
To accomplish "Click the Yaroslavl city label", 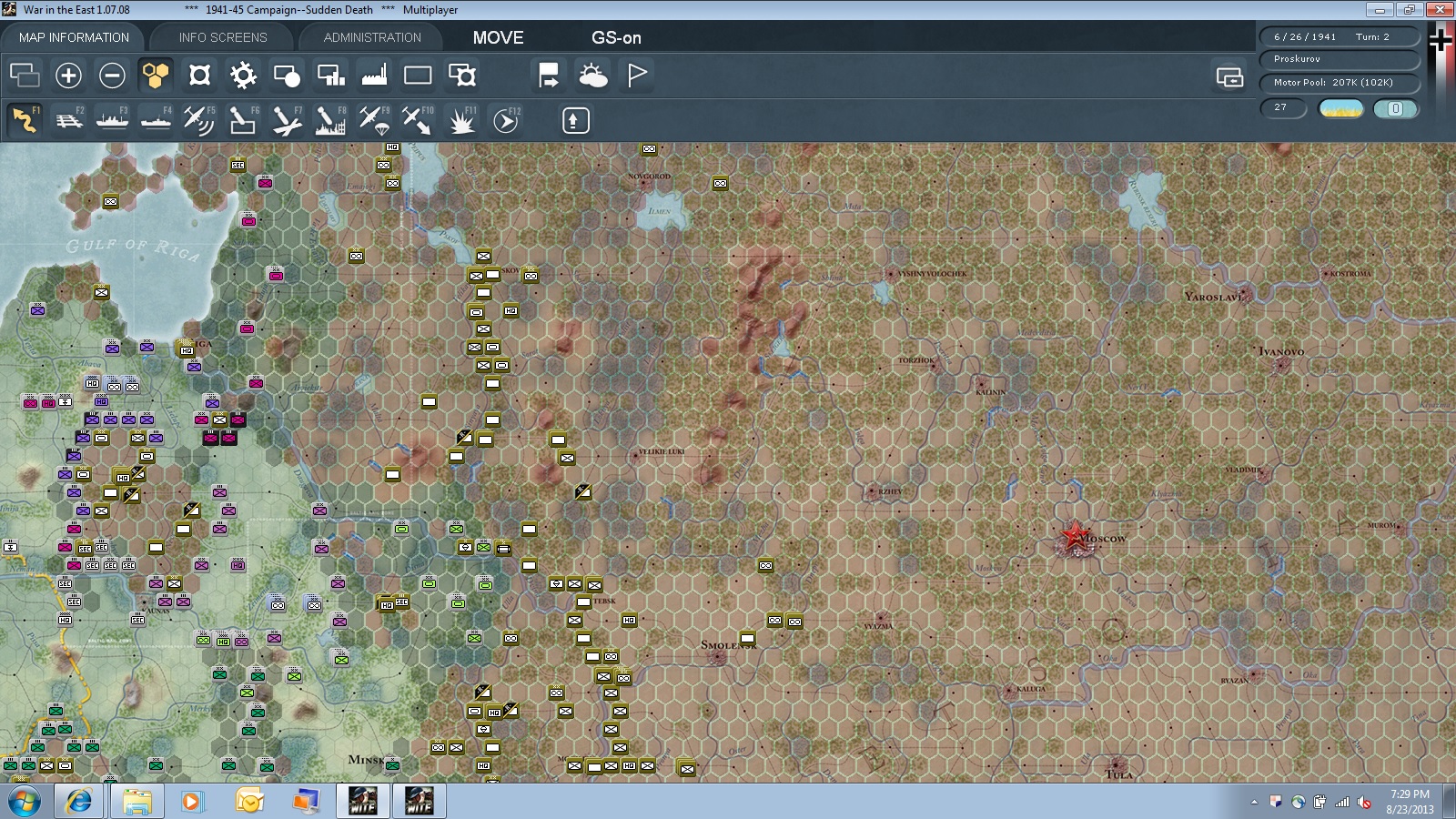I will (x=1213, y=297).
